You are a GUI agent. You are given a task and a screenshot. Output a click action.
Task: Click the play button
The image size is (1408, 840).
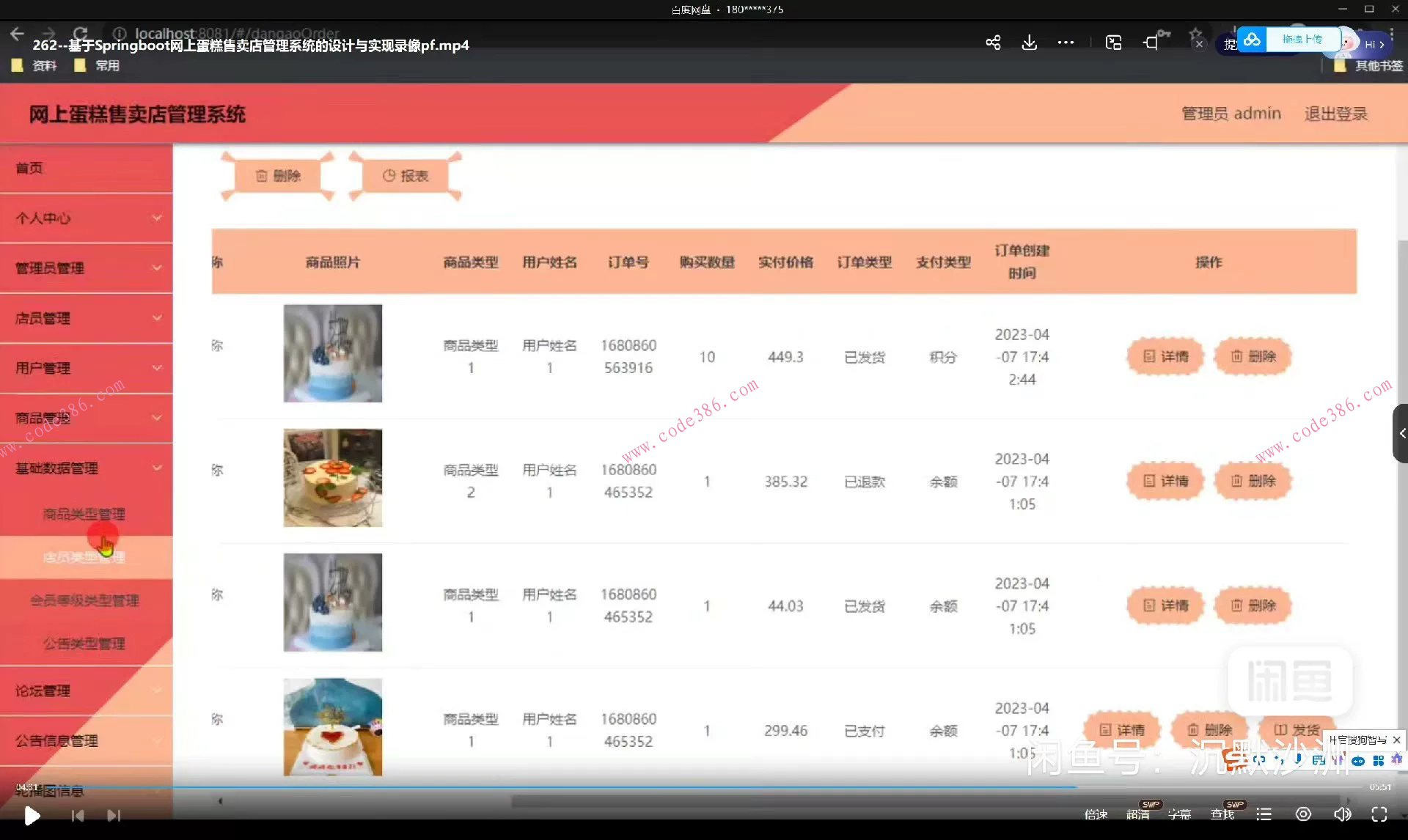[32, 814]
